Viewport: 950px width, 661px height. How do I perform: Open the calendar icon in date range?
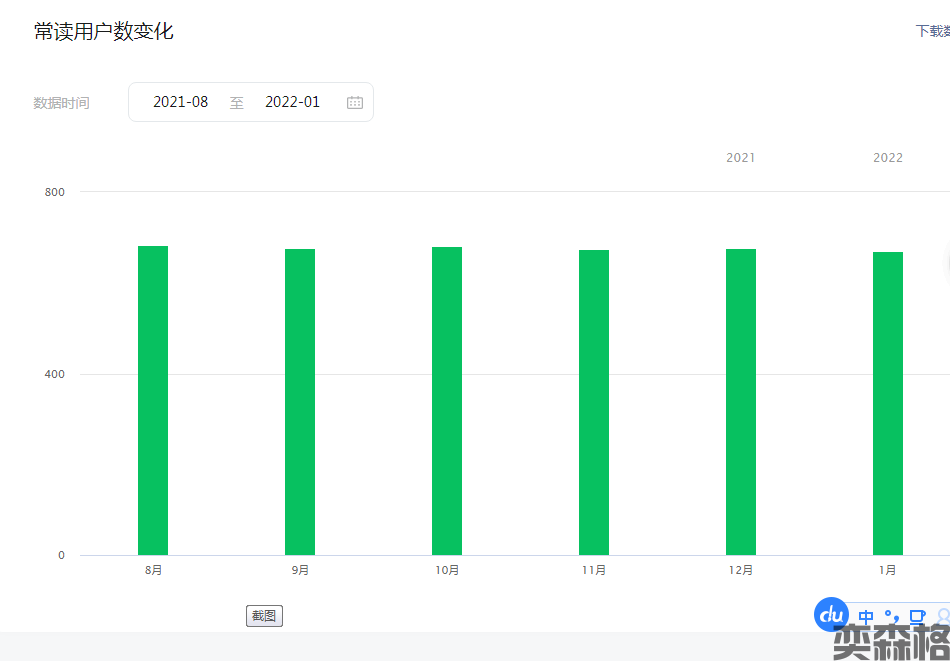(x=355, y=102)
